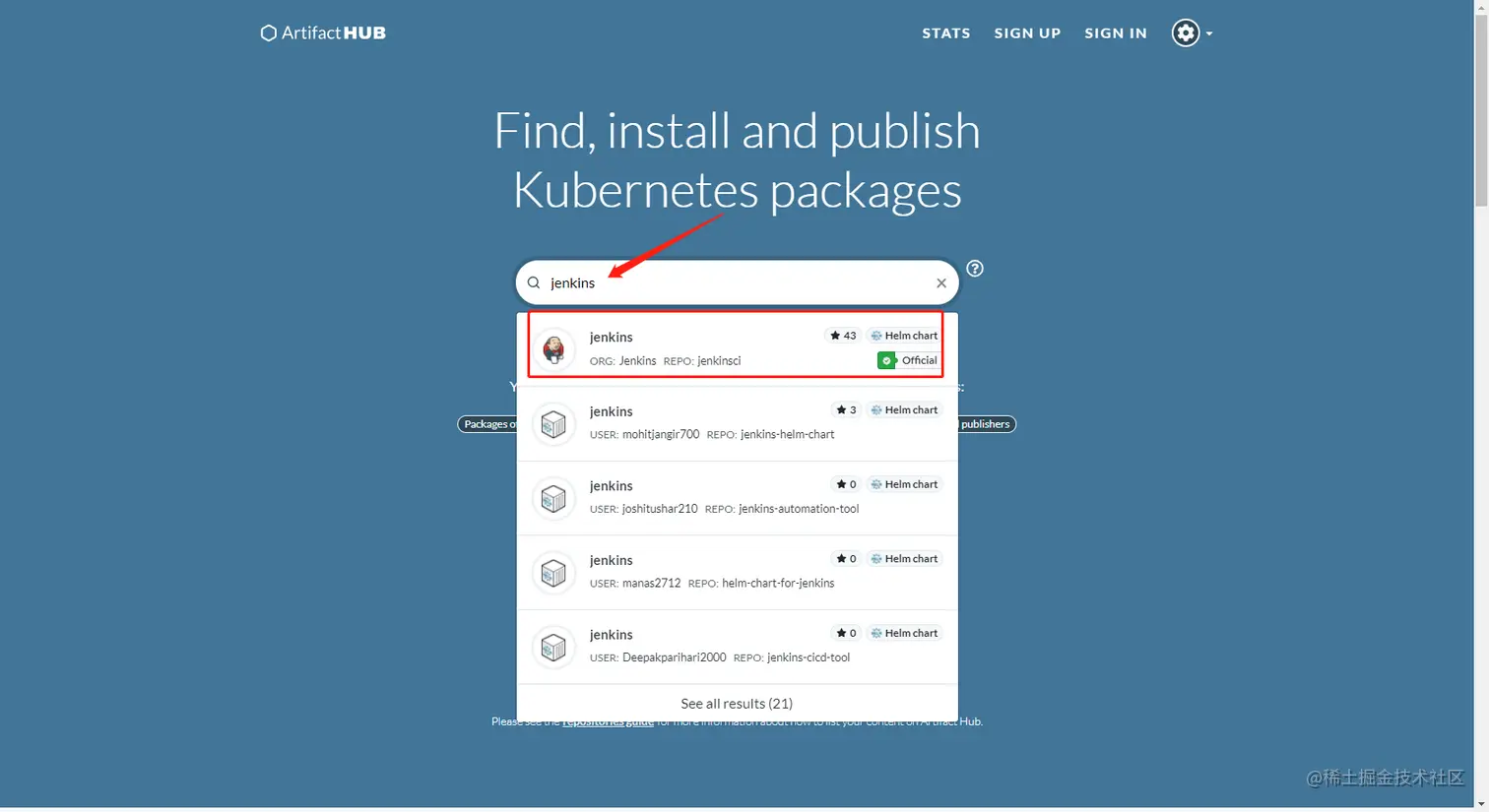The width and height of the screenshot is (1489, 812).
Task: Click the 43 stars badge
Action: tap(843, 336)
